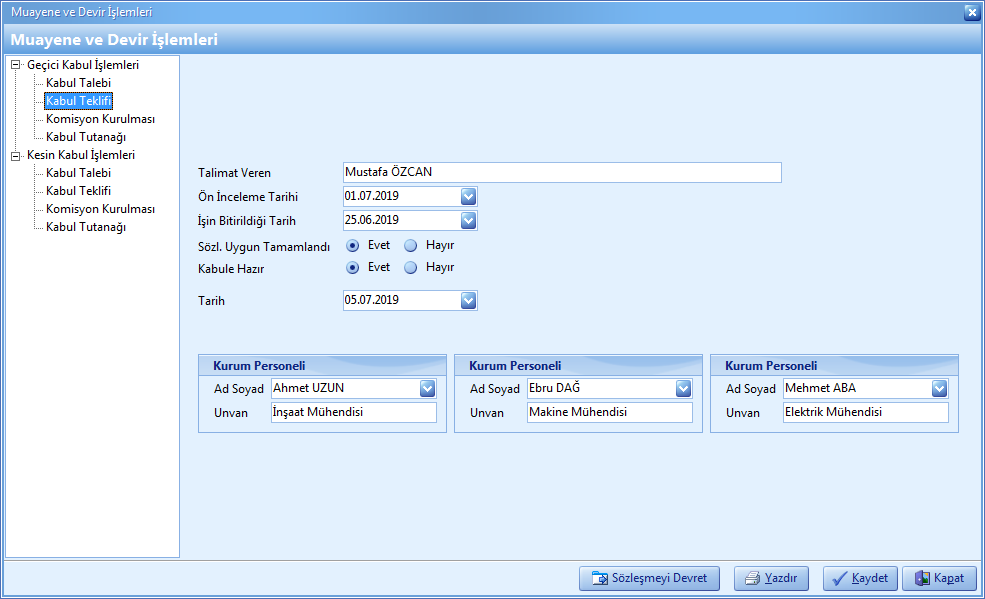This screenshot has width=985, height=599.
Task: Select Evet for Sözl. Uygun Tamamlandı
Action: [x=353, y=245]
